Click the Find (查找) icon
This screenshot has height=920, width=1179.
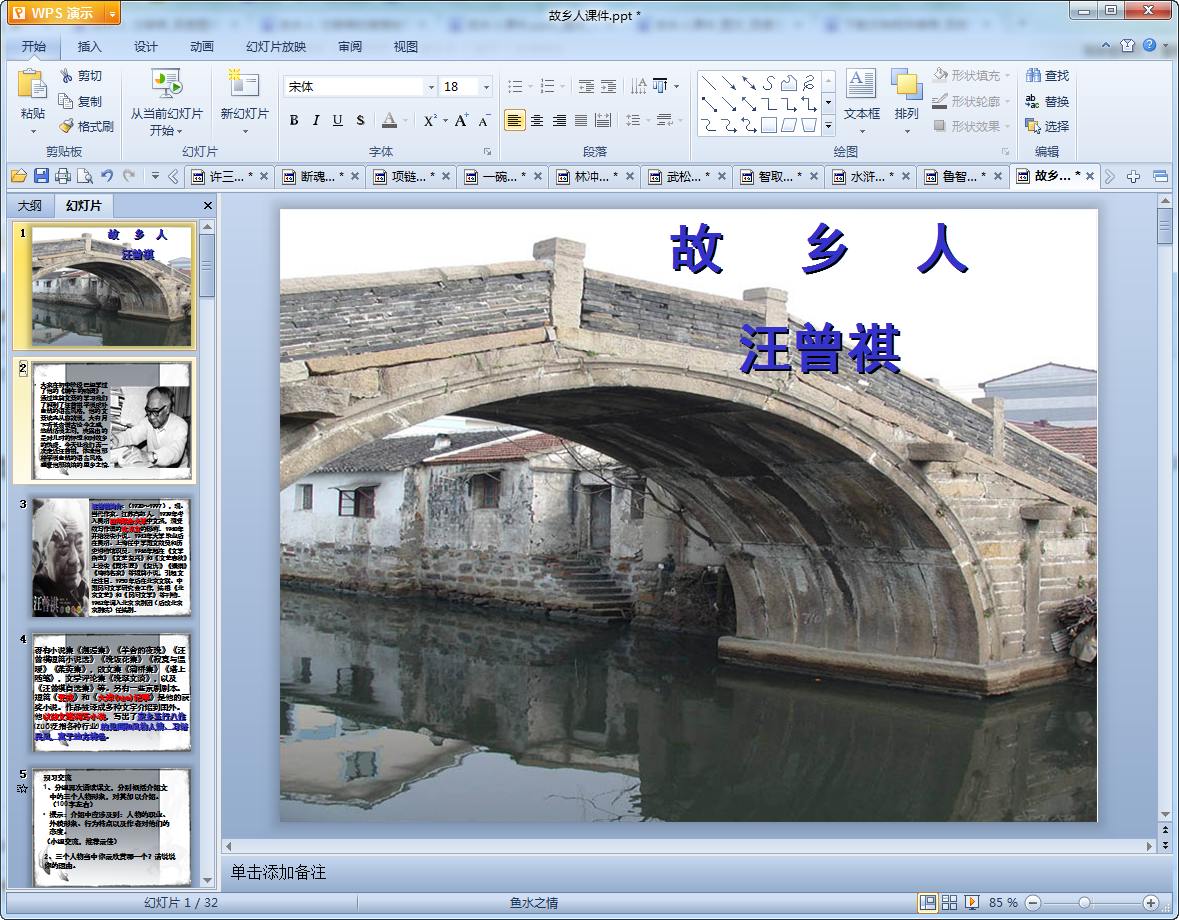click(1033, 75)
